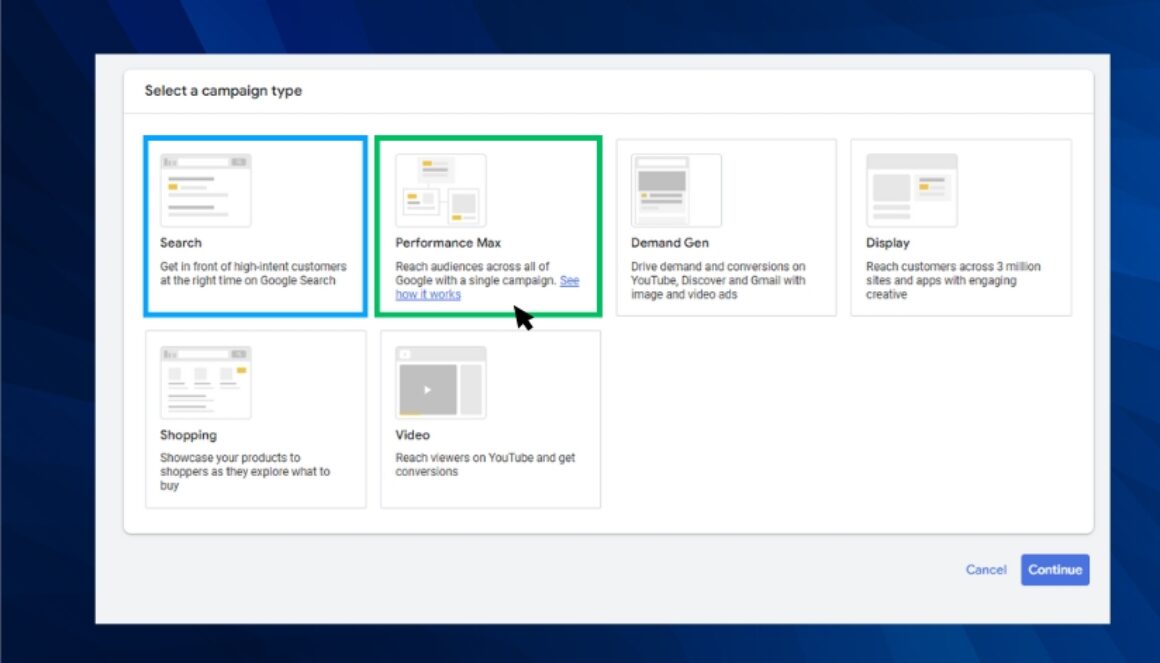Screen dimensions: 1160x663
Task: Click the Performance Max illustration icon
Action: coord(441,190)
